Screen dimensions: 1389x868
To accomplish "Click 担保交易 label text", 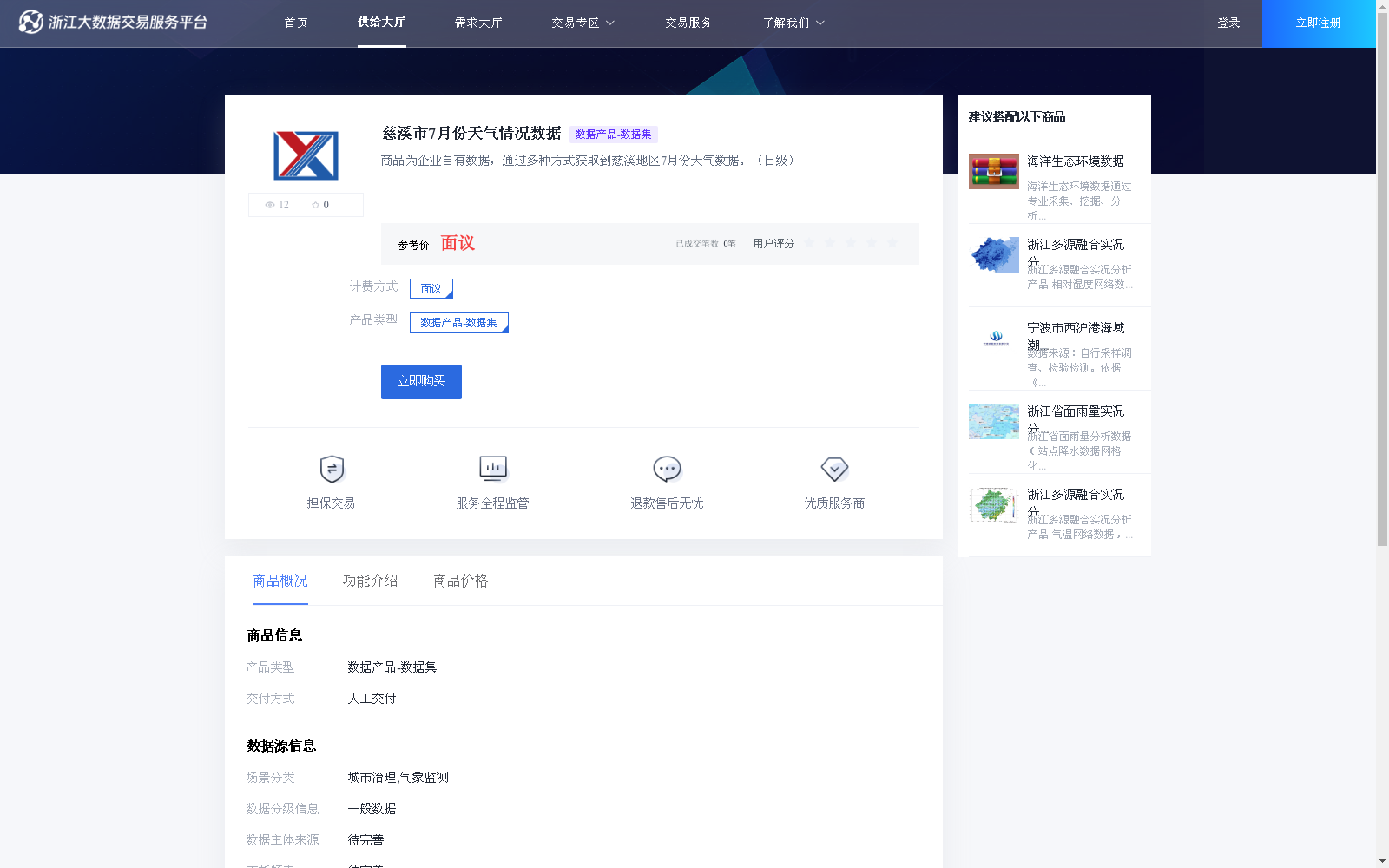I will (x=331, y=503).
